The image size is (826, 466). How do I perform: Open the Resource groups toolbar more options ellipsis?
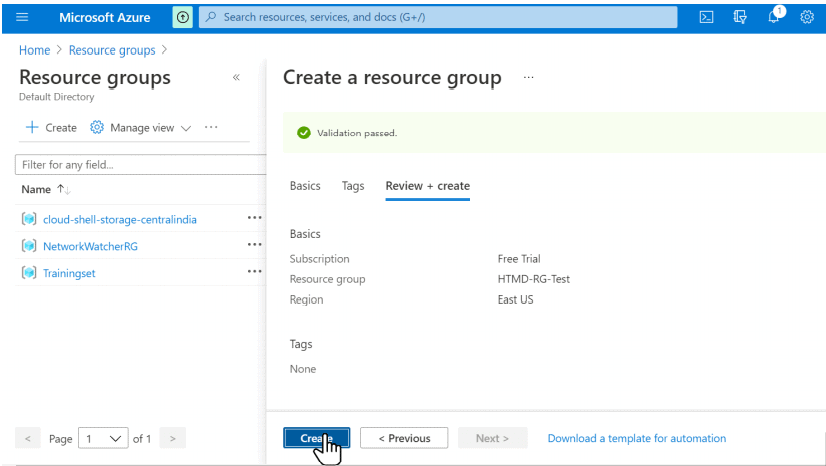pyautogui.click(x=211, y=127)
